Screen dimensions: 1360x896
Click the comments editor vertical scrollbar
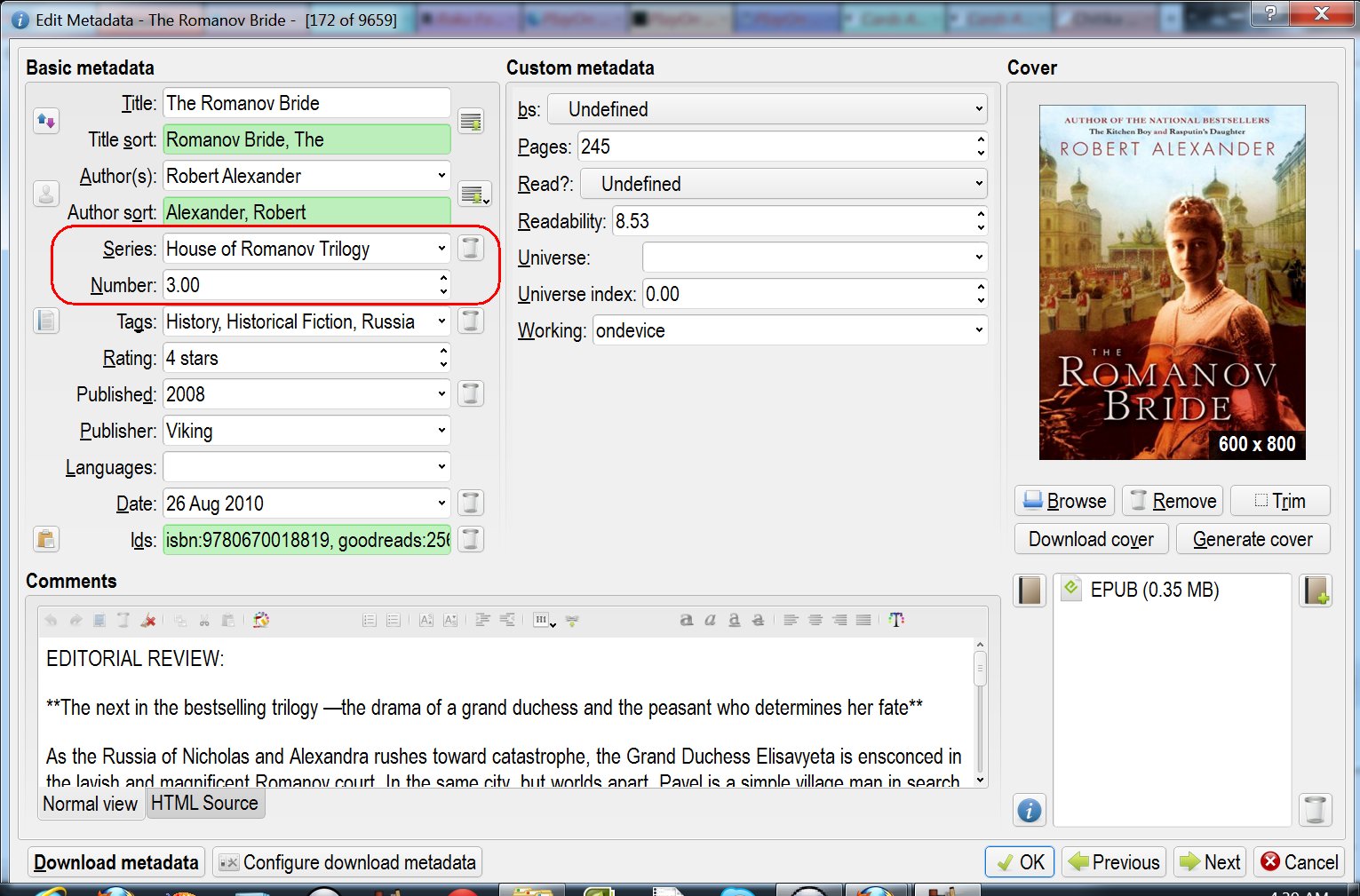[980, 712]
